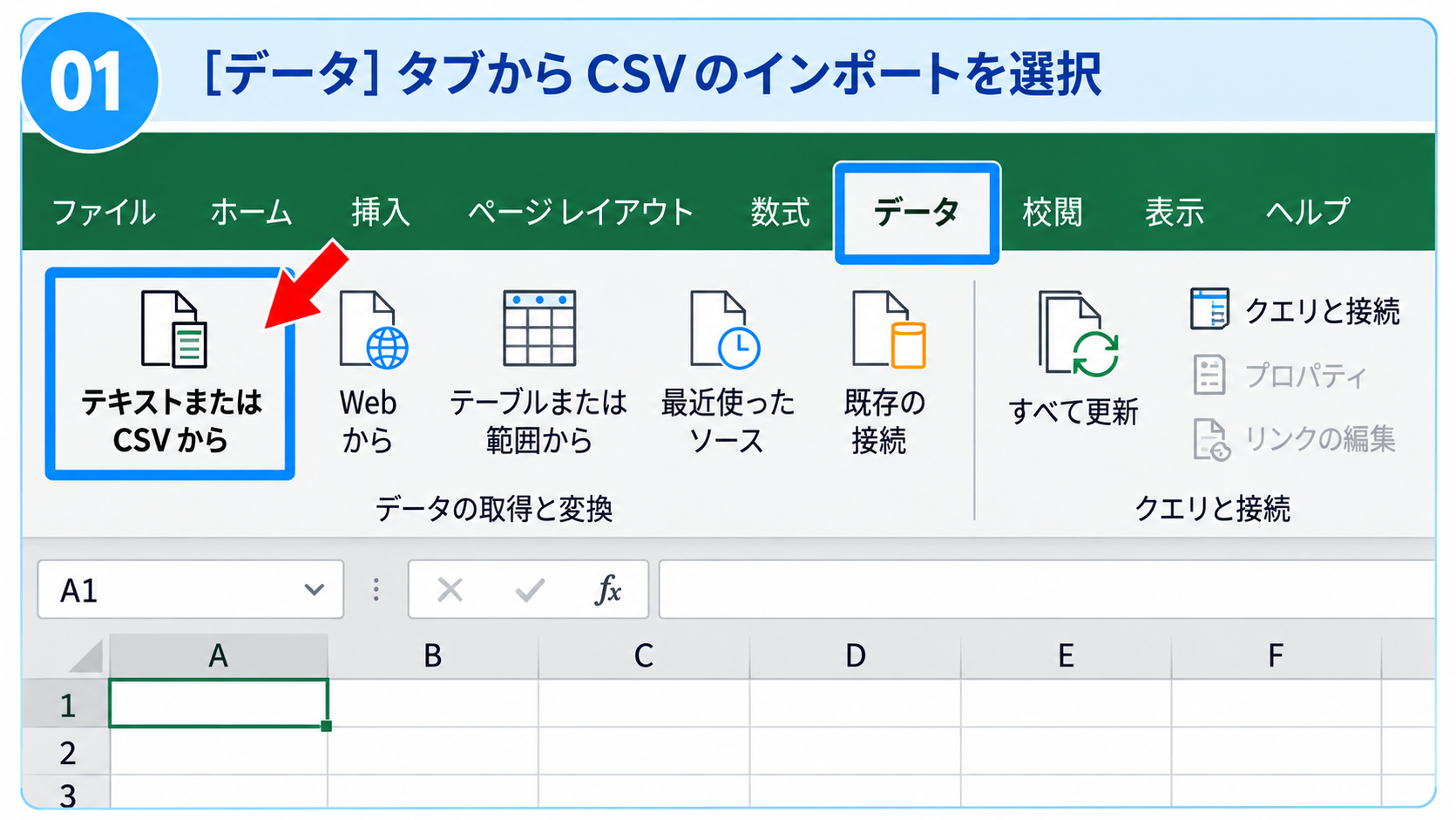Click the テーブルまたは範囲から table icon
Screen dimensions: 1456x820
tap(539, 329)
